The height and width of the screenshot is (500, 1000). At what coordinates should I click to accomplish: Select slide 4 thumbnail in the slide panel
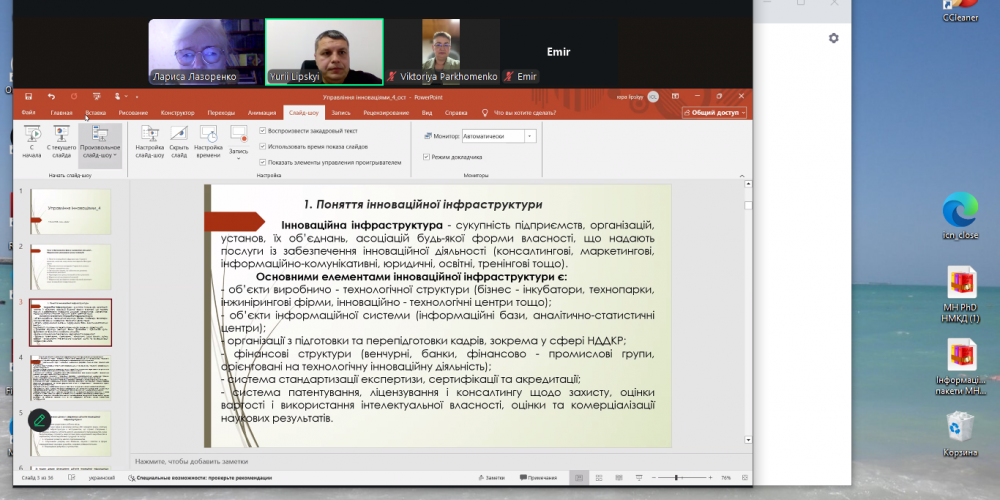[70, 378]
